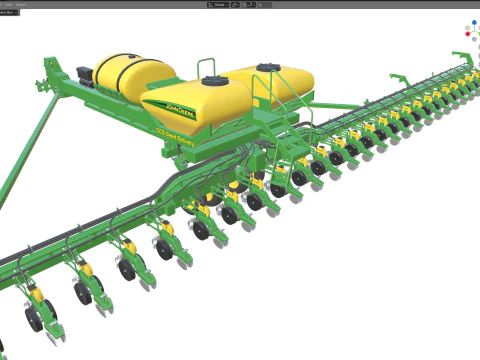Open the snapping options icon menu
This screenshot has width=480, height=360.
[251, 5]
